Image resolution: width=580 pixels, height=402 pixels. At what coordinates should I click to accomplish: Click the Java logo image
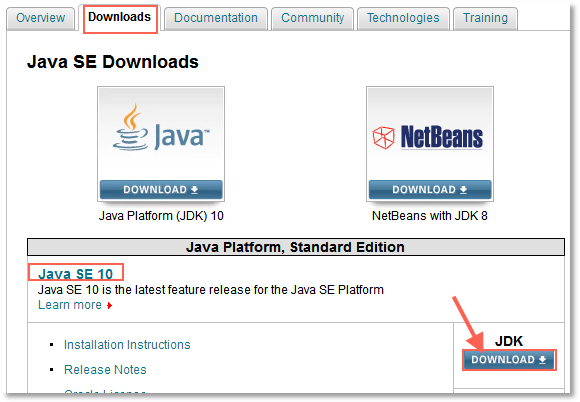click(161, 128)
